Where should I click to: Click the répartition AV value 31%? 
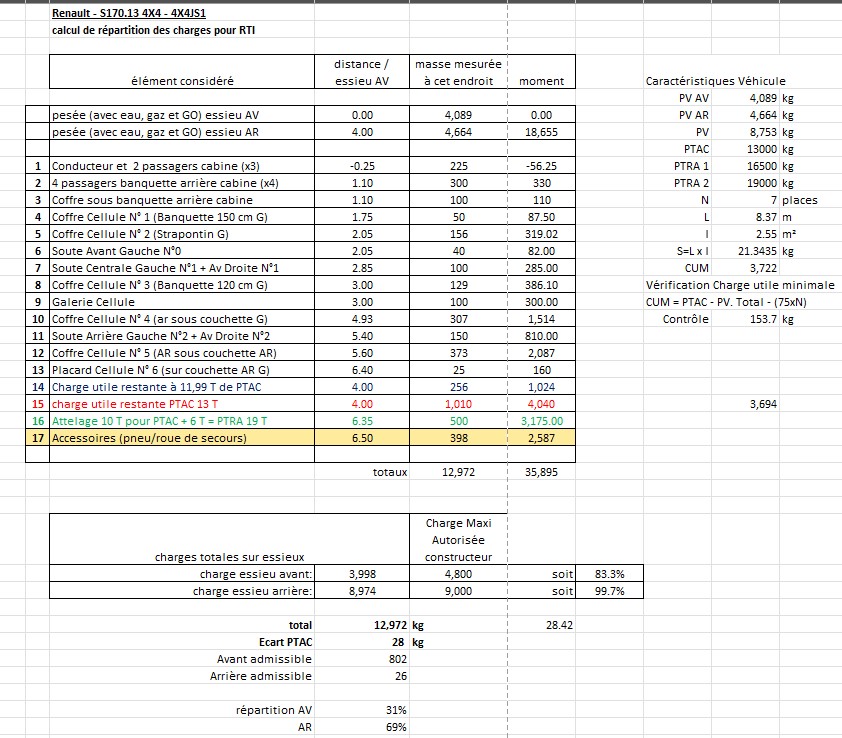coord(397,710)
